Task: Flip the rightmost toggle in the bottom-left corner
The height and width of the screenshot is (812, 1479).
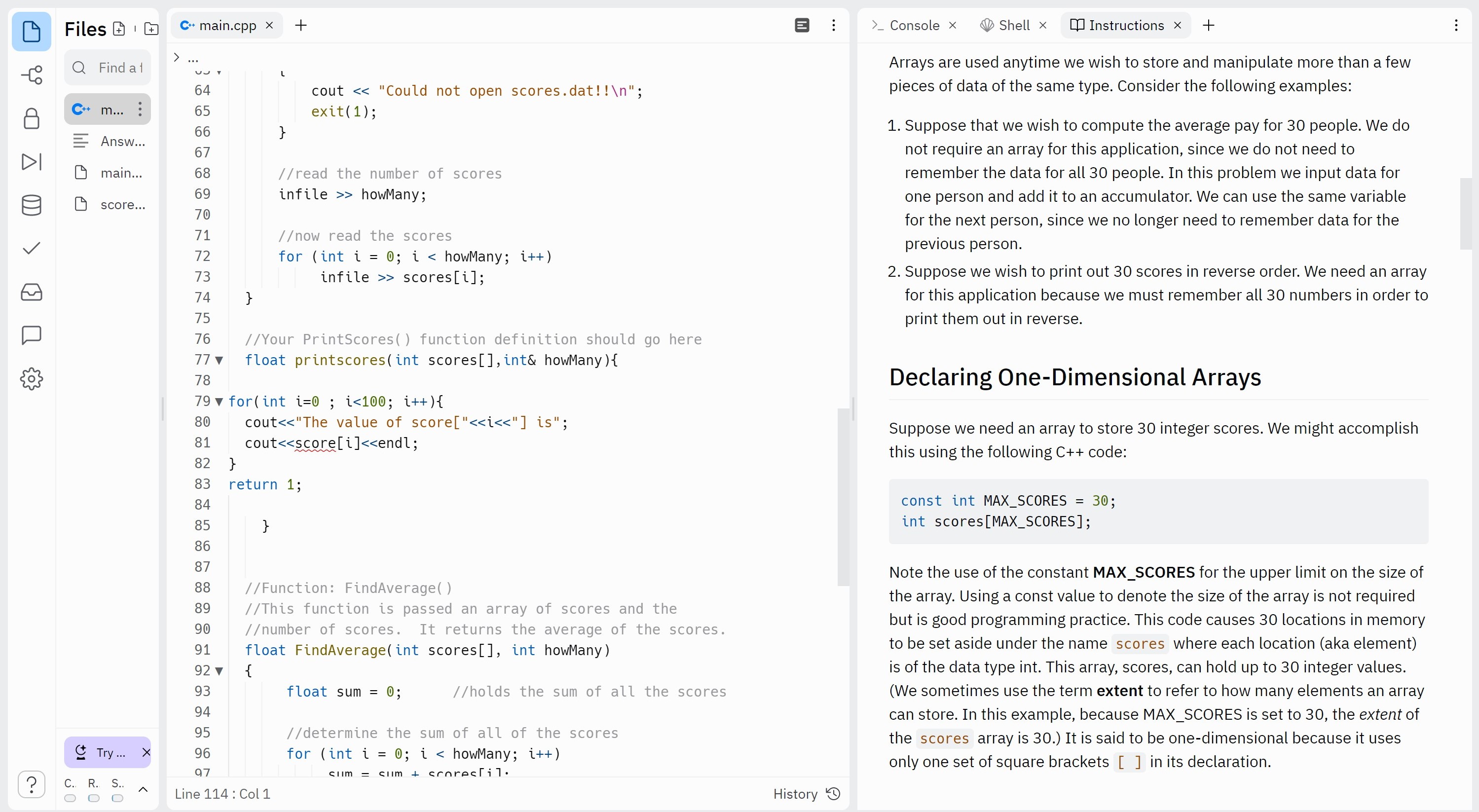Action: click(117, 798)
